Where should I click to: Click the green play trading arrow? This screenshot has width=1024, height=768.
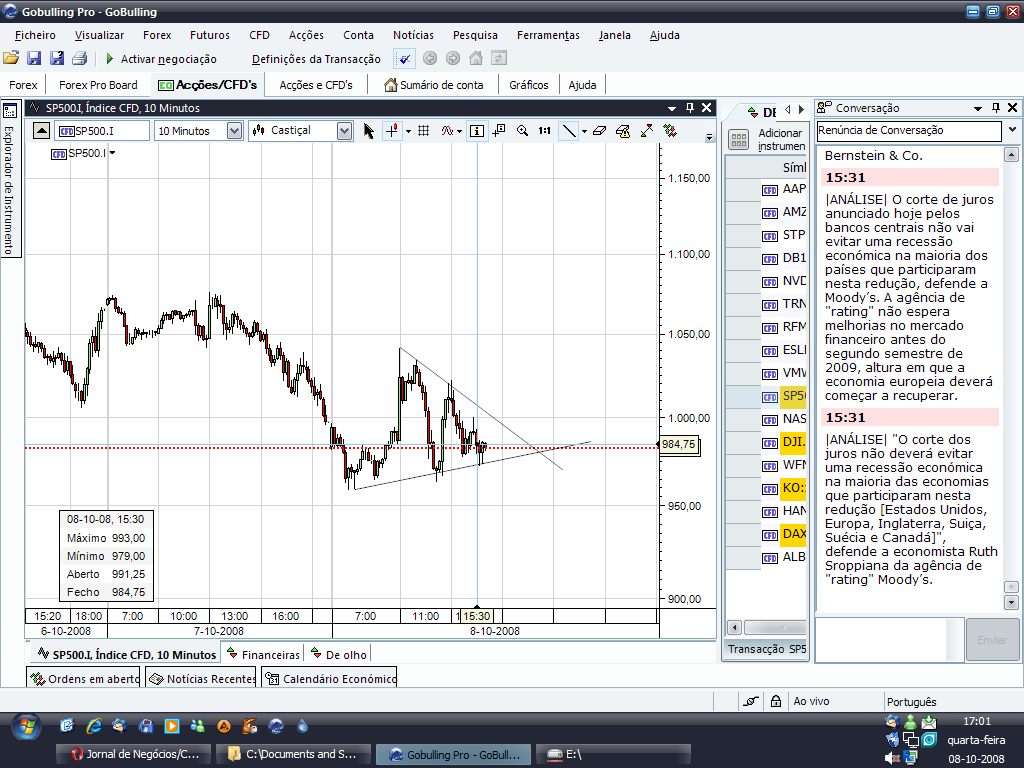pyautogui.click(x=110, y=59)
